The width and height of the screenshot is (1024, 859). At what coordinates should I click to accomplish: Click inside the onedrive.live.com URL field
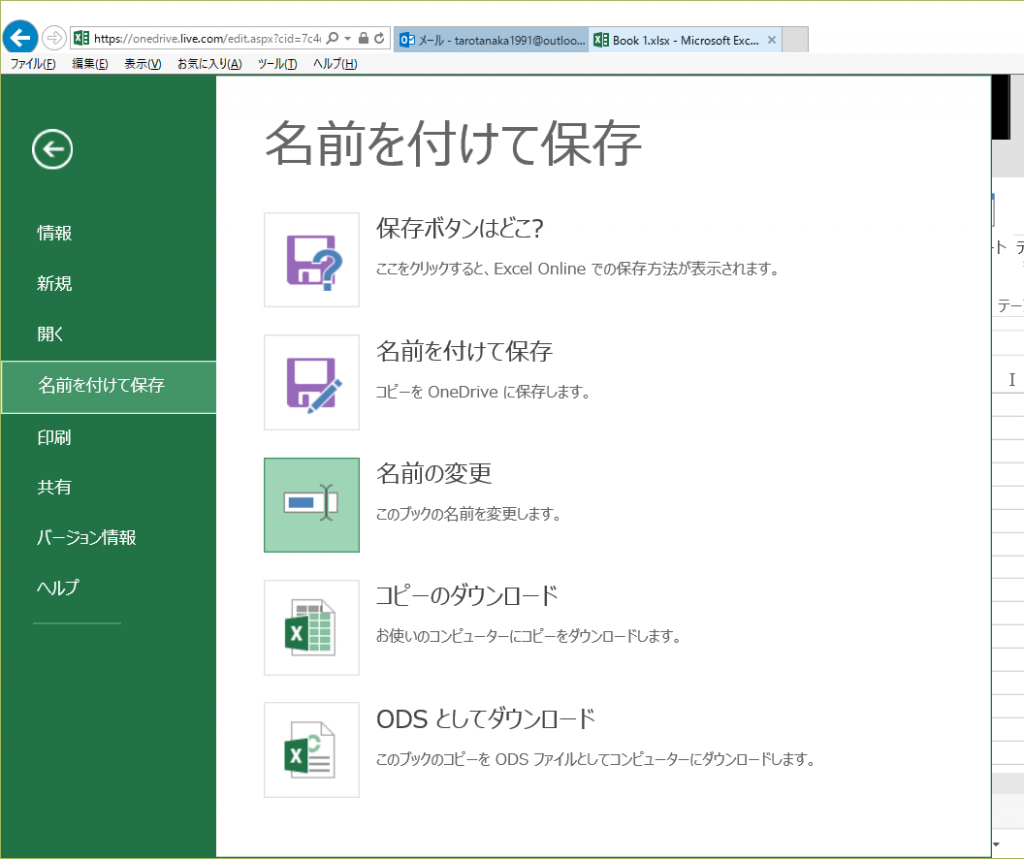207,39
